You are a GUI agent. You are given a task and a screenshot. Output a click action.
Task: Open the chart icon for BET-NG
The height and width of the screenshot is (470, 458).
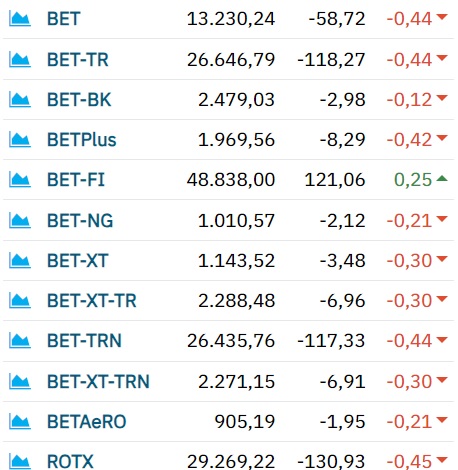tap(20, 220)
